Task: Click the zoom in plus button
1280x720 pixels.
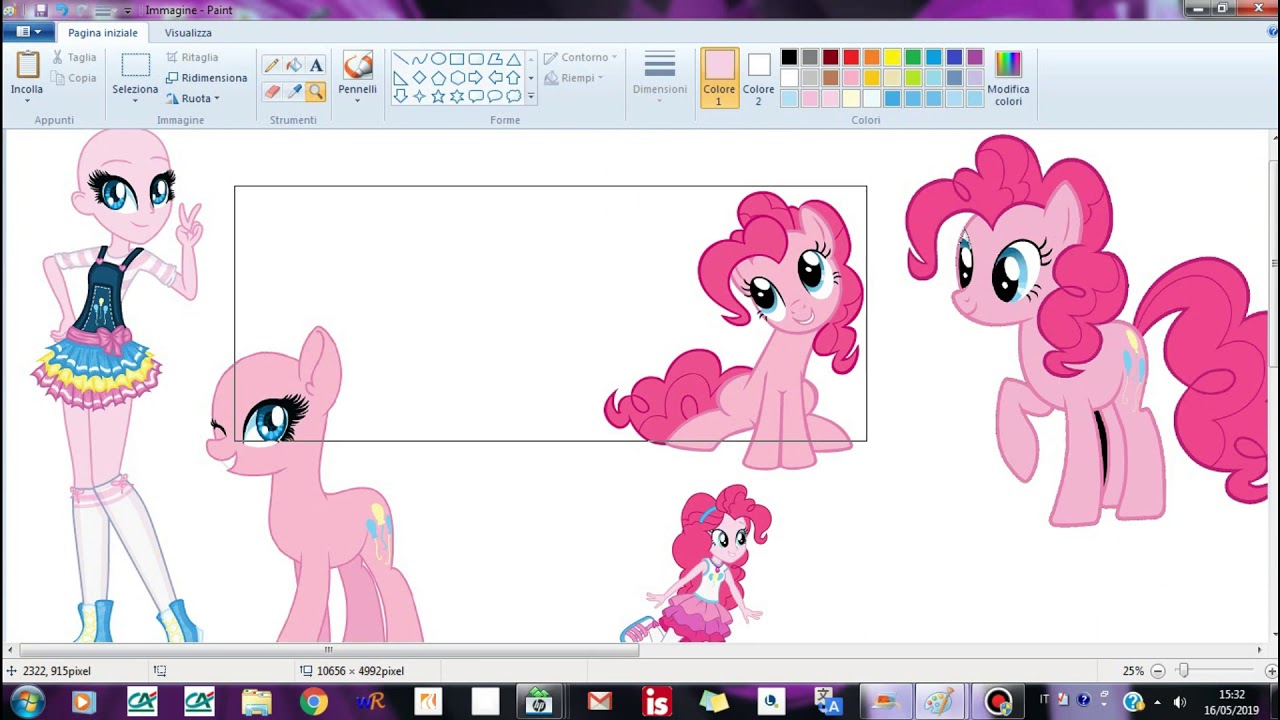Action: [x=1271, y=671]
